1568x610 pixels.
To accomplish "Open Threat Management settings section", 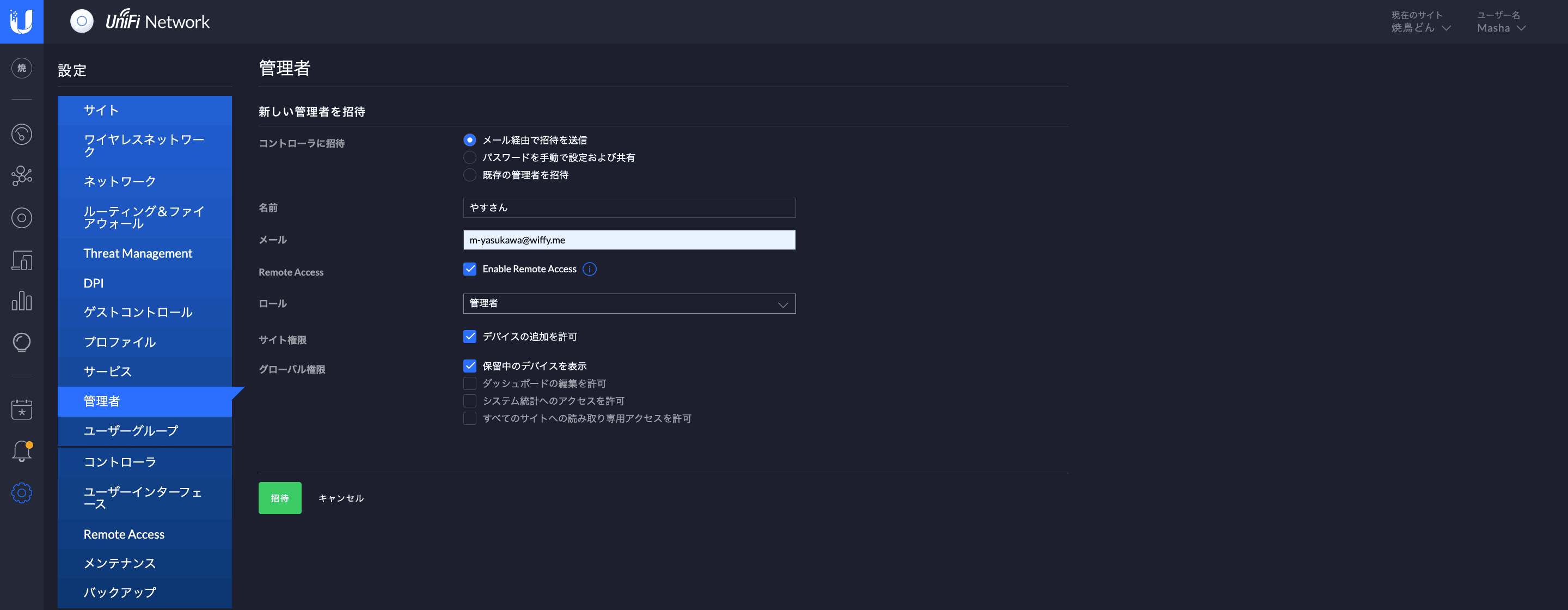I will 145,254.
